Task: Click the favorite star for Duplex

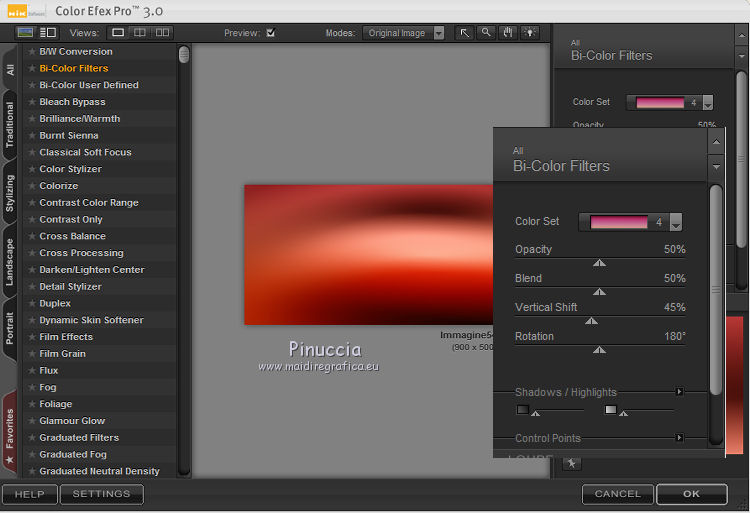Action: coord(32,303)
